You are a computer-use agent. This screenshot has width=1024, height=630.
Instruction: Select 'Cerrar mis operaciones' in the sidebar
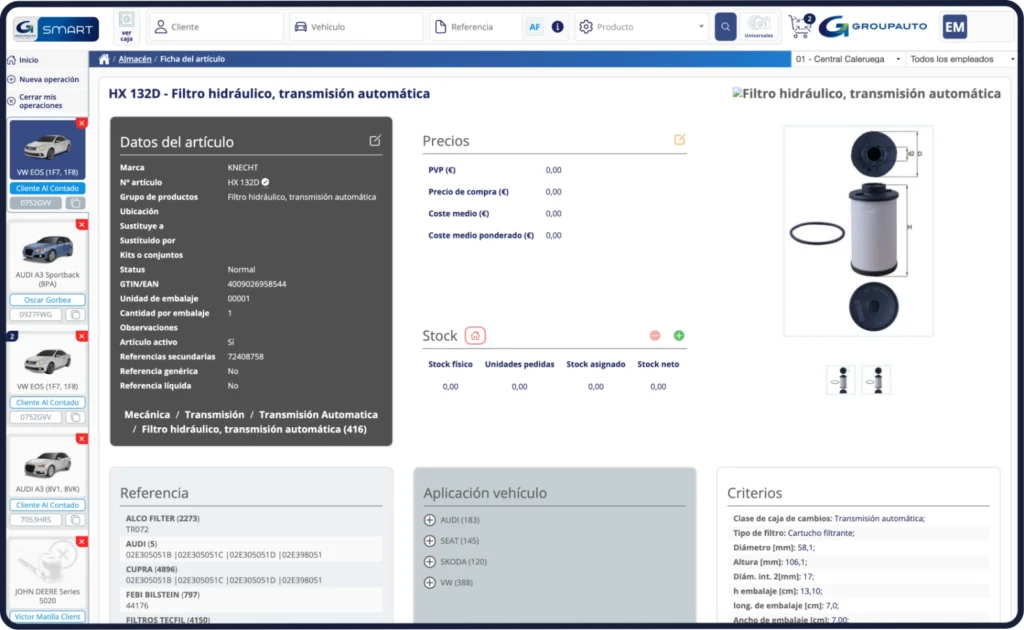[x=40, y=101]
